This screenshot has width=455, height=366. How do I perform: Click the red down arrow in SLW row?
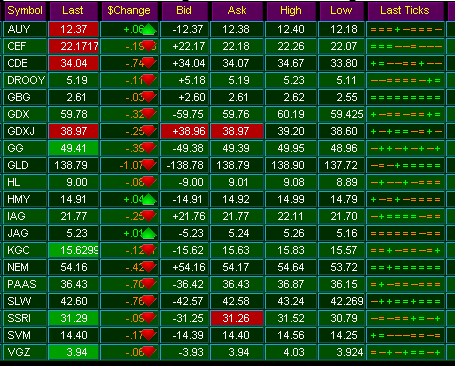tap(149, 301)
